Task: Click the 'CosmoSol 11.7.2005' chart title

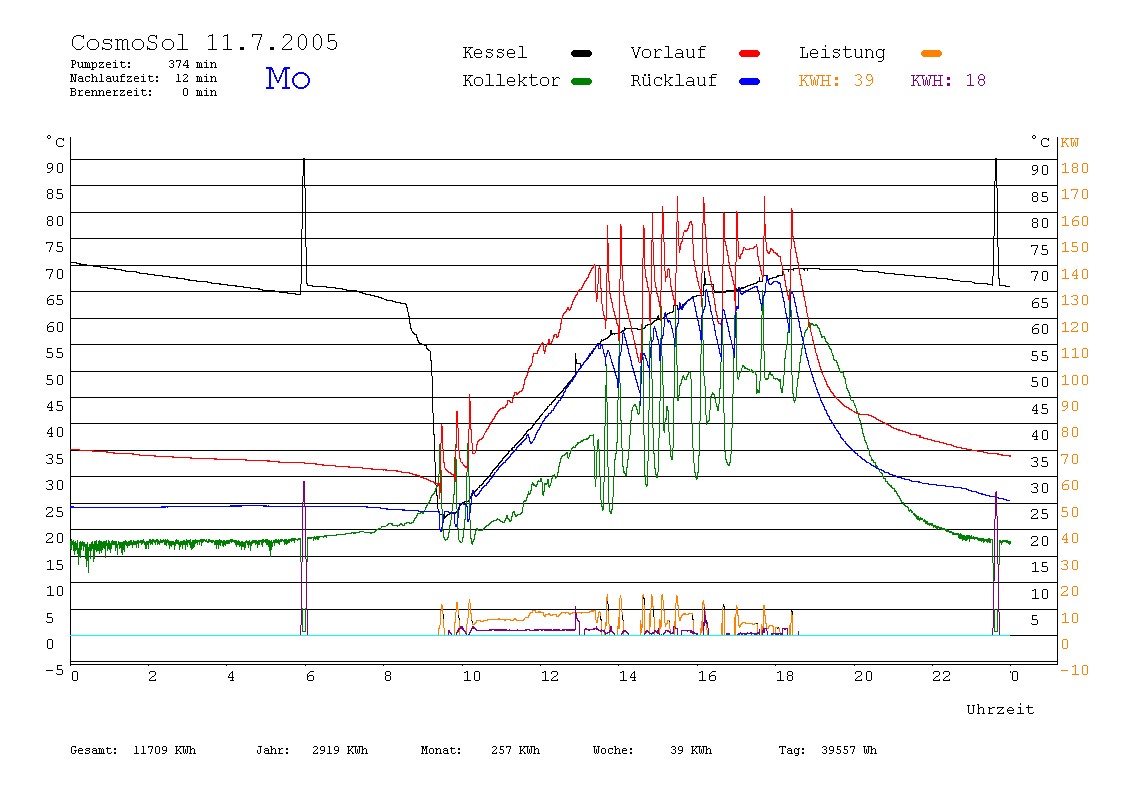Action: 204,42
